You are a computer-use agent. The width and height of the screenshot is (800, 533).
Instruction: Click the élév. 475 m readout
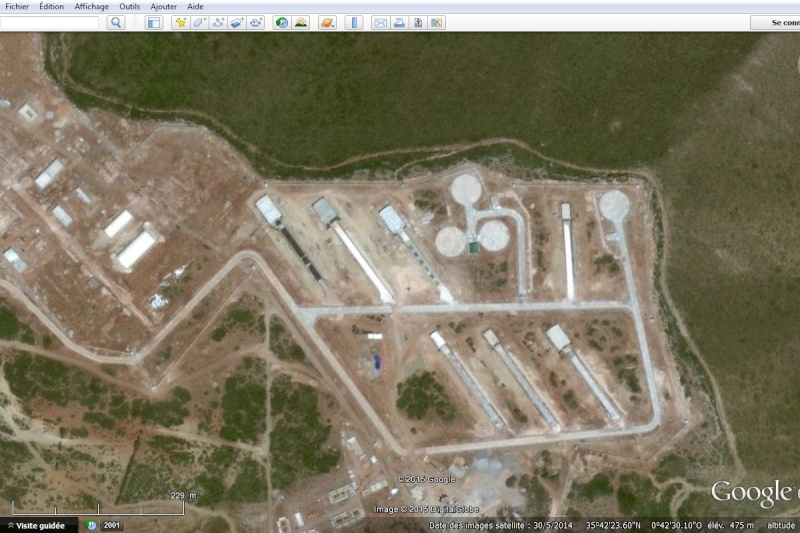(x=730, y=525)
